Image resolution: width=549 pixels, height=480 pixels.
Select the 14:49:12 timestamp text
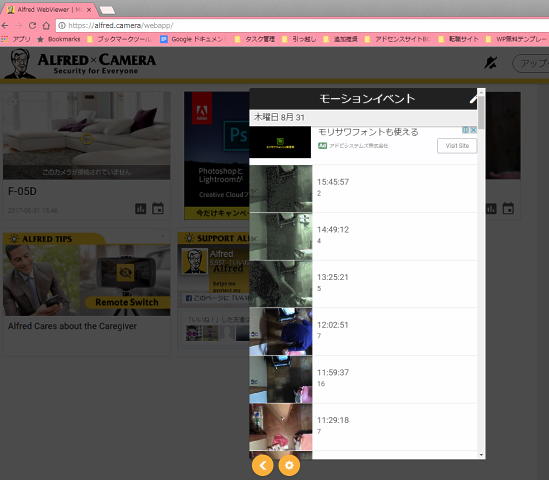point(333,230)
